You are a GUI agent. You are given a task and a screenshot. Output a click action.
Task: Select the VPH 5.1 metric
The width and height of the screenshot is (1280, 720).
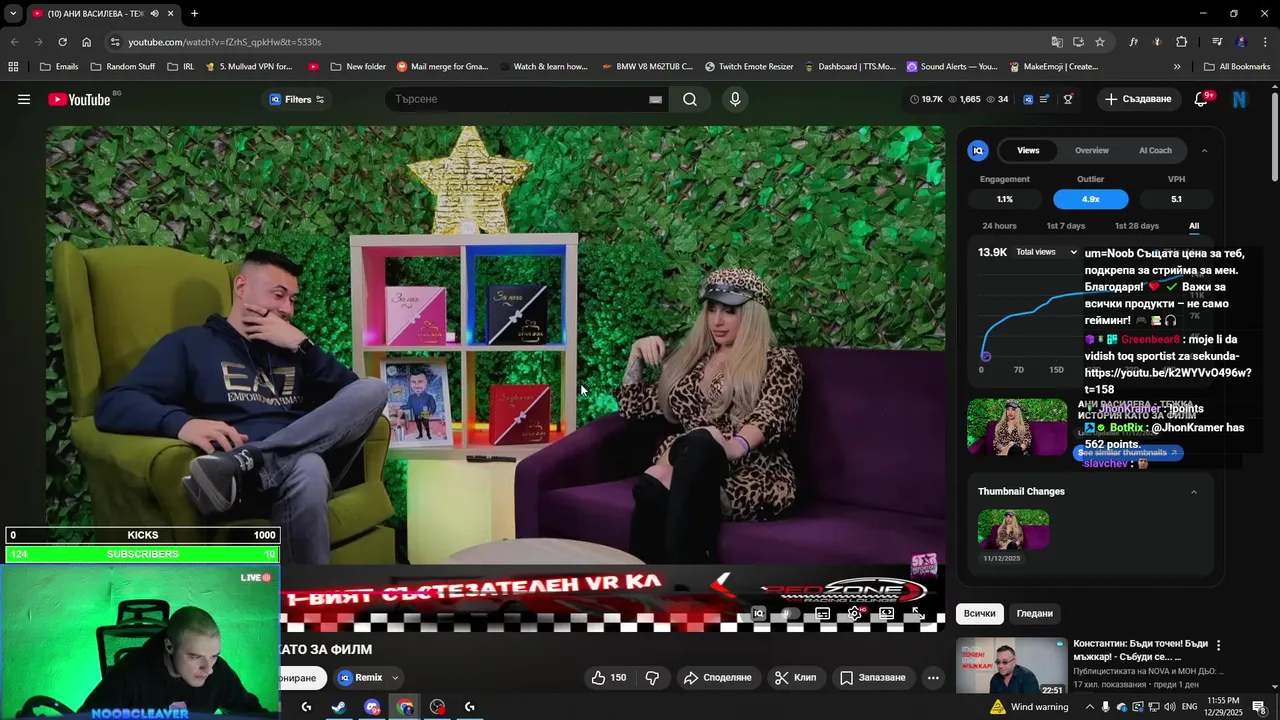(x=1176, y=199)
